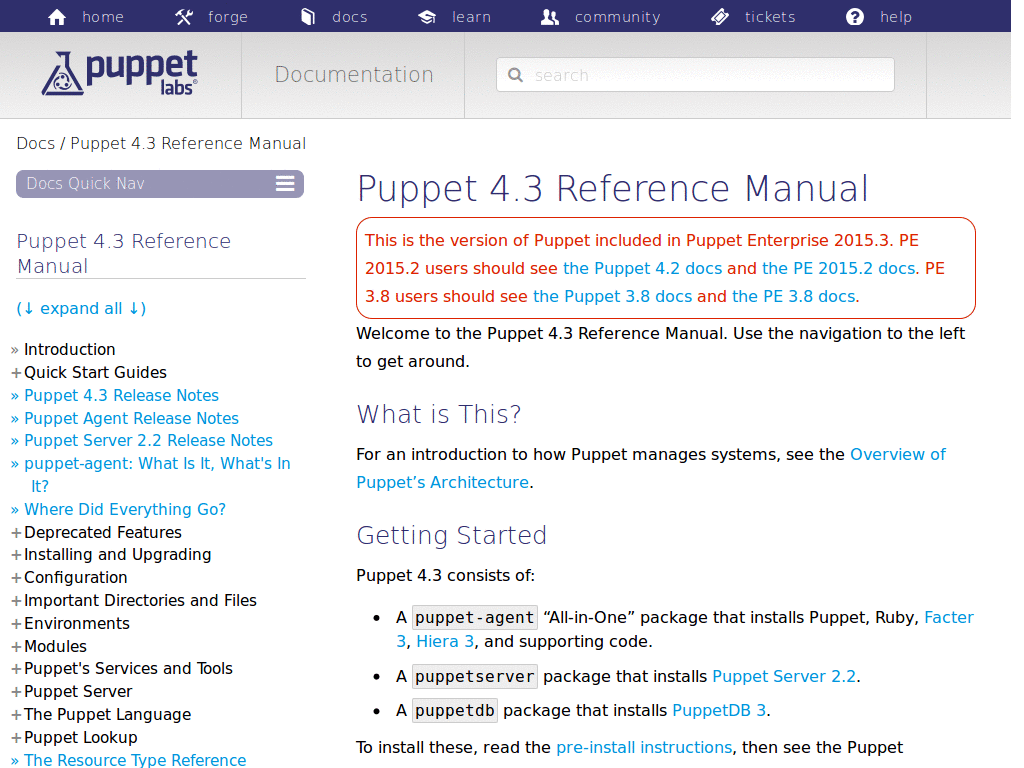Click the home house icon
This screenshot has height=768, width=1024.
tap(57, 17)
